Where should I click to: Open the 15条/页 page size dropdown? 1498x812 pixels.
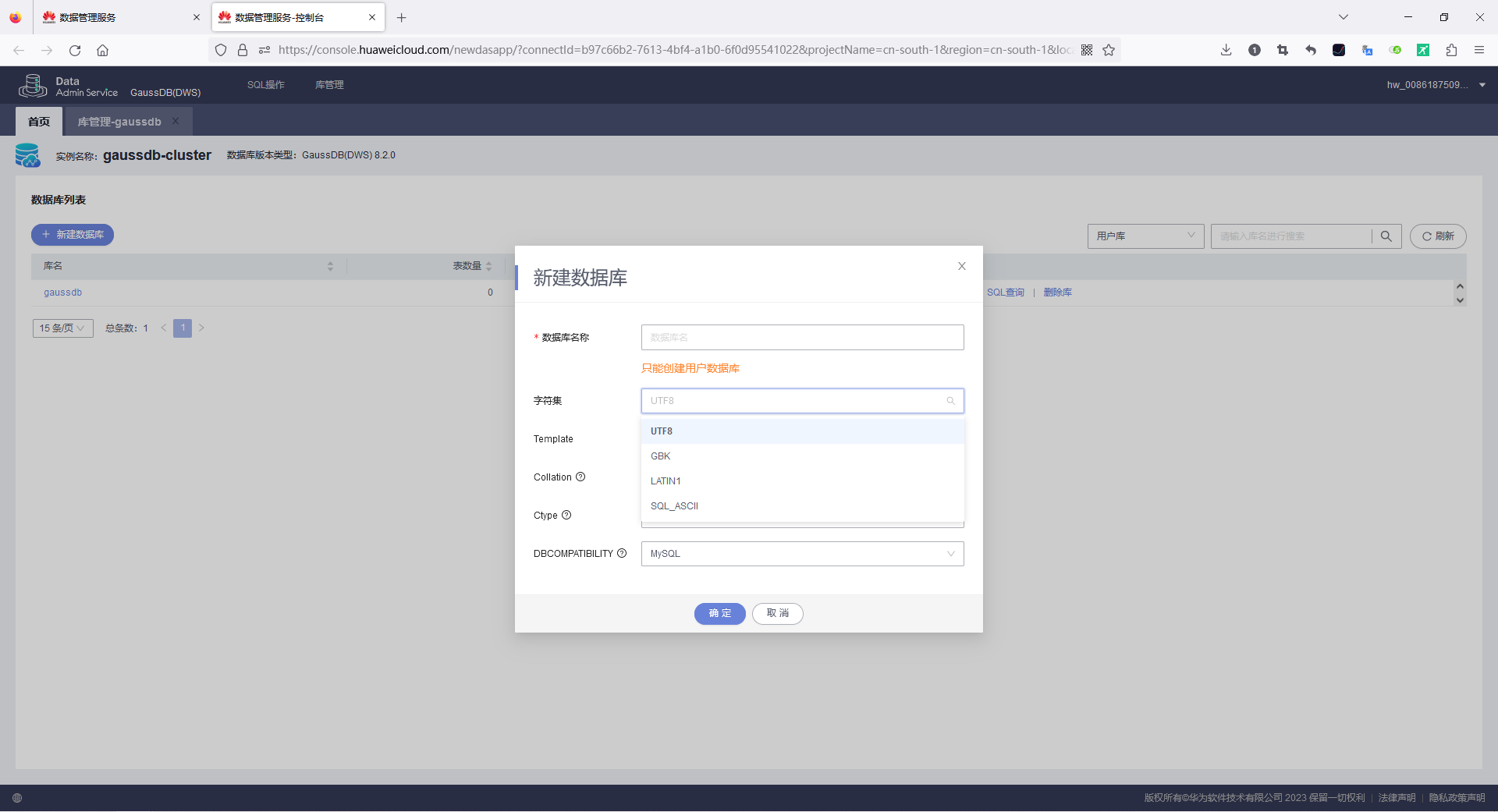(x=62, y=328)
